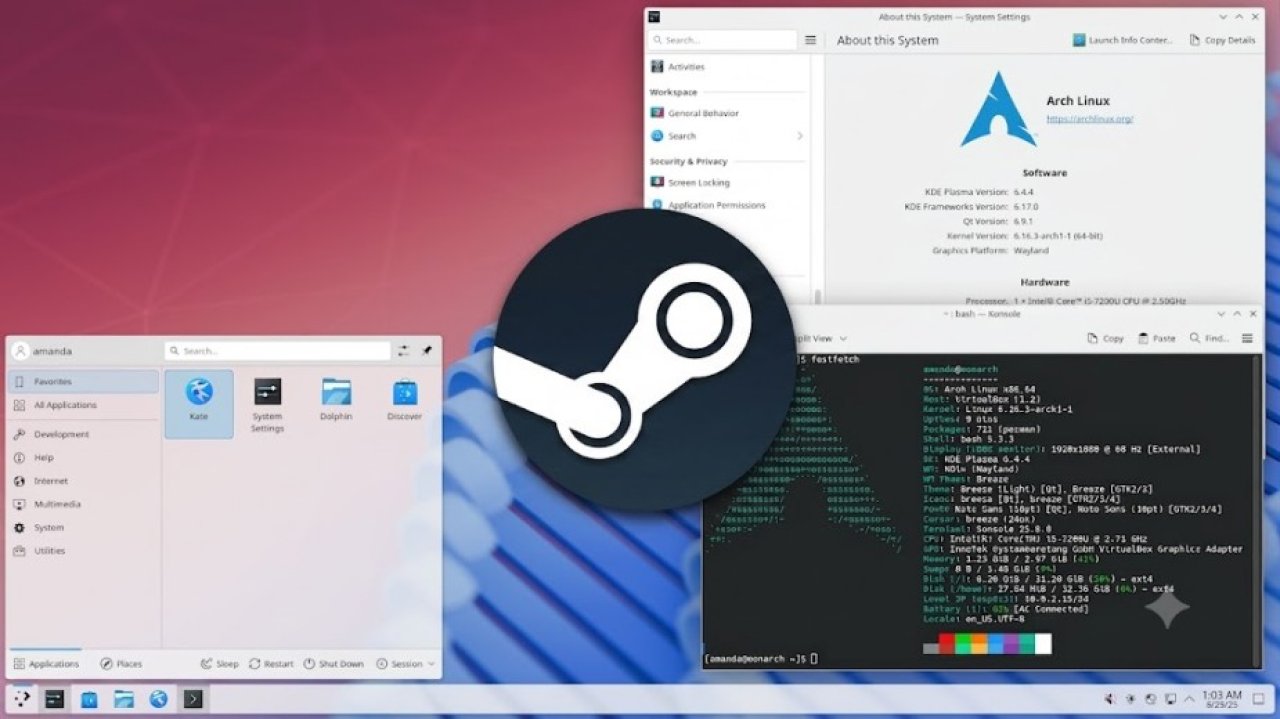
Task: Click the Sleep button
Action: click(x=219, y=664)
